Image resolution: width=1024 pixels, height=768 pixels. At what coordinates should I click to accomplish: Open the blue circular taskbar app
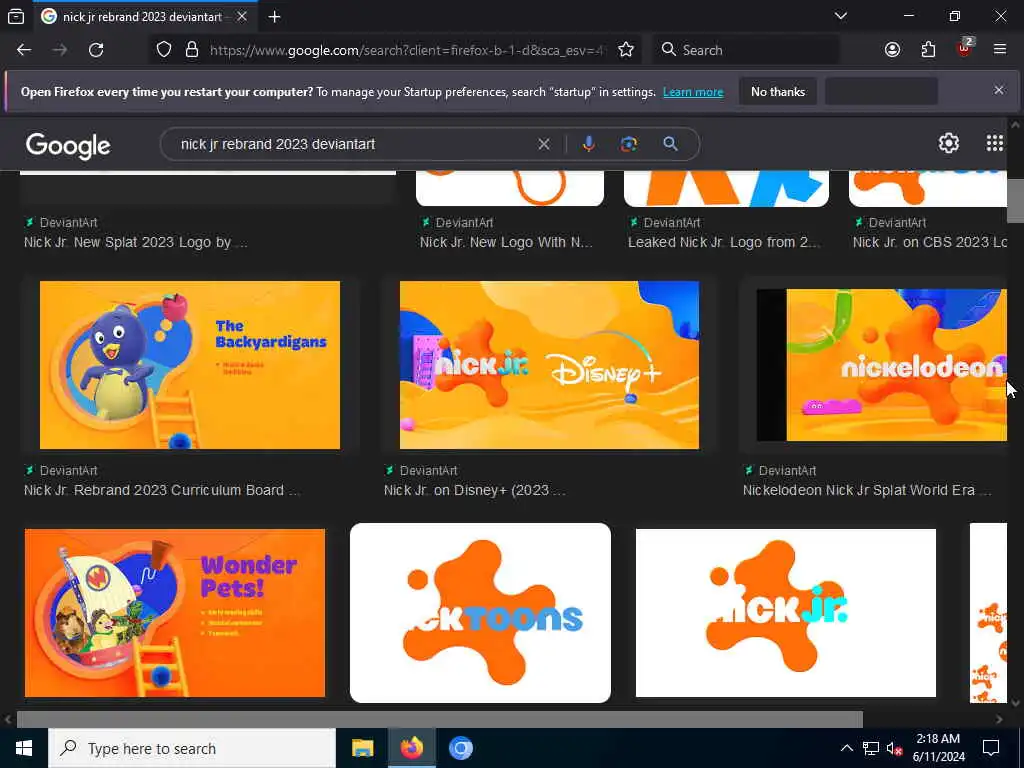coord(460,748)
